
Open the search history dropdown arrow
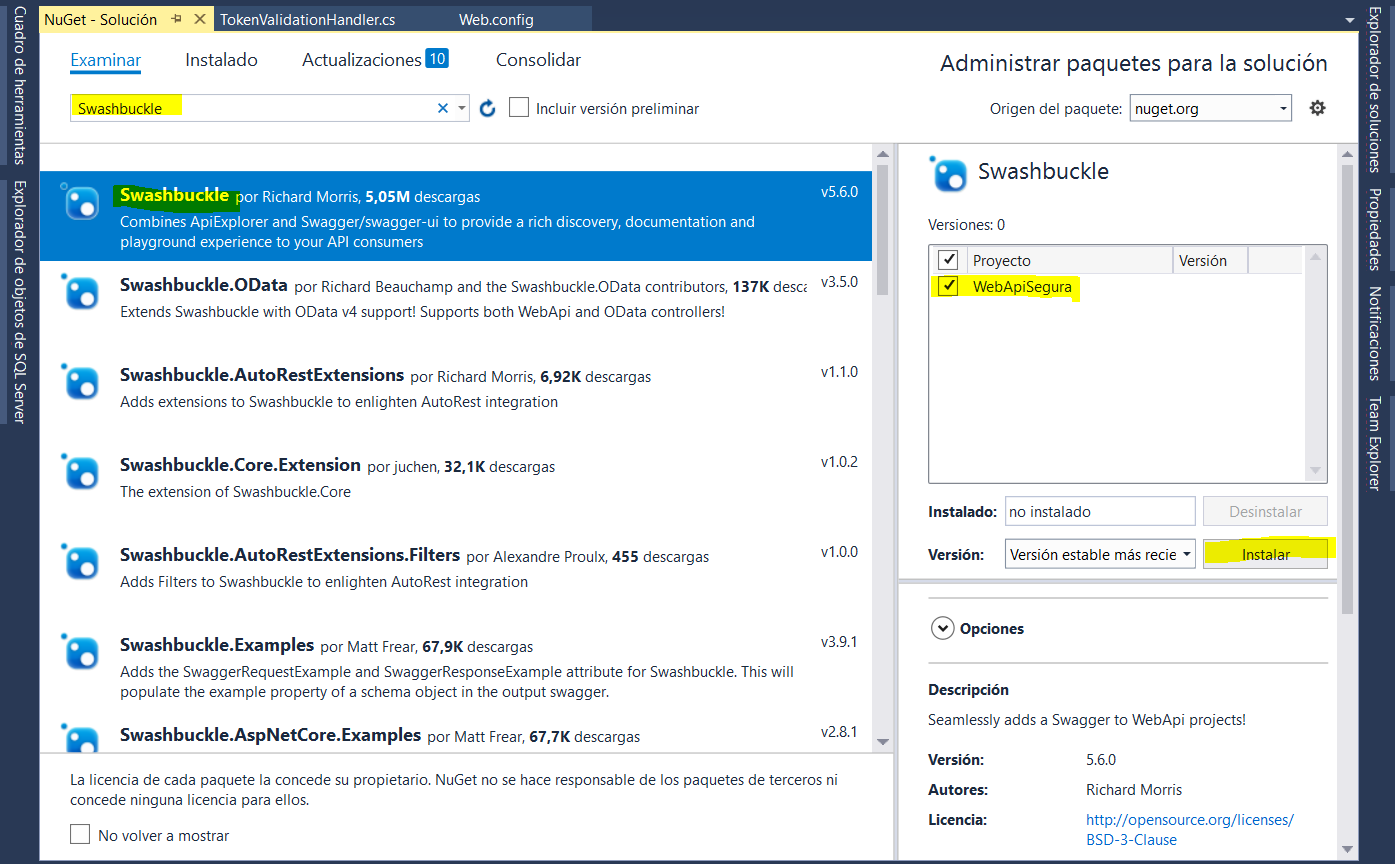(461, 108)
